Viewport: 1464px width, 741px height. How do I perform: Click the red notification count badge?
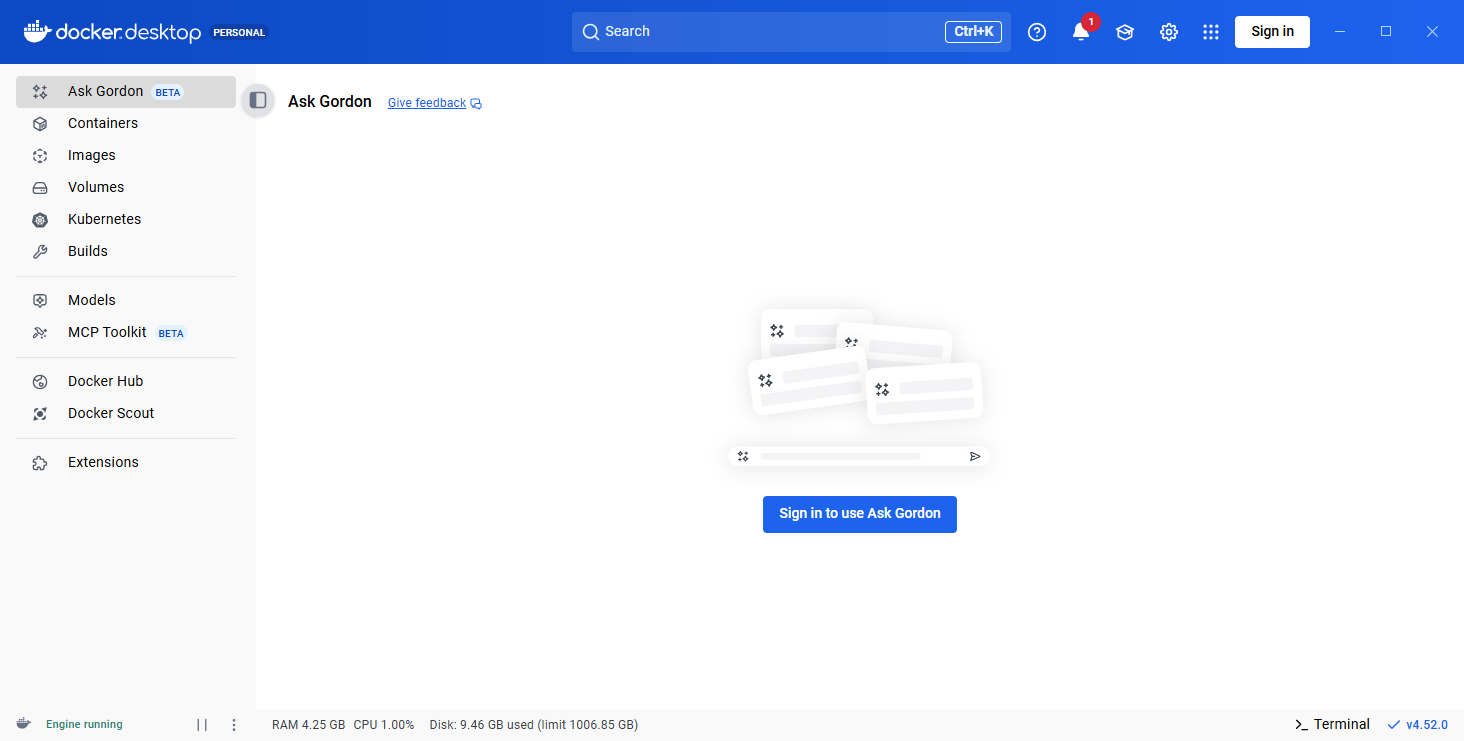1090,22
